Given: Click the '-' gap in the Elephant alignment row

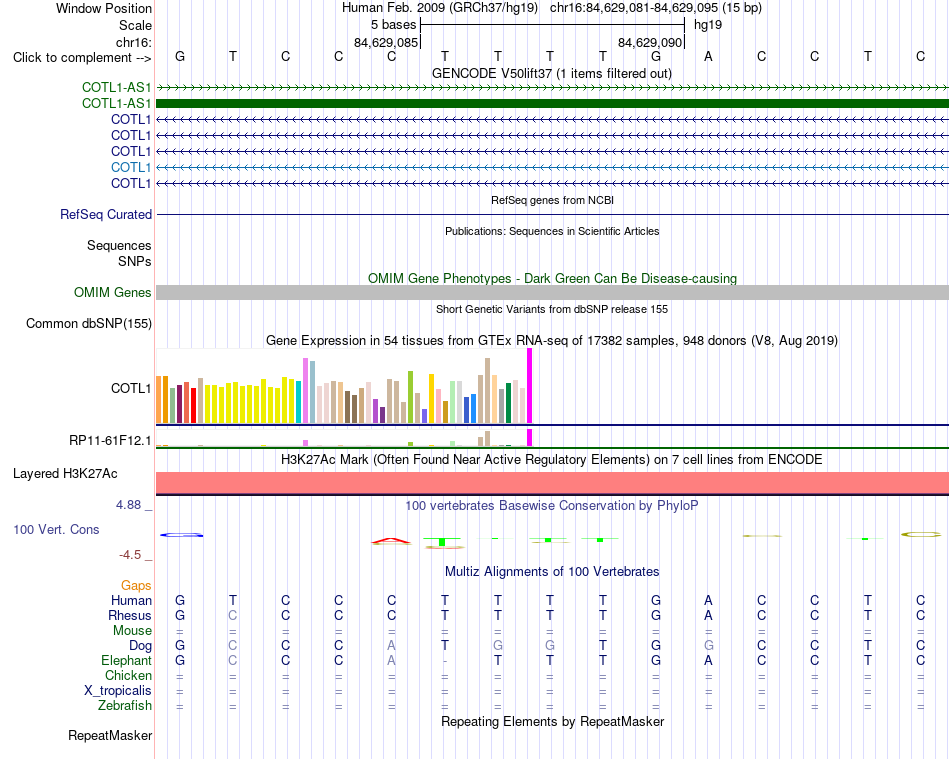Looking at the screenshot, I should click(445, 660).
